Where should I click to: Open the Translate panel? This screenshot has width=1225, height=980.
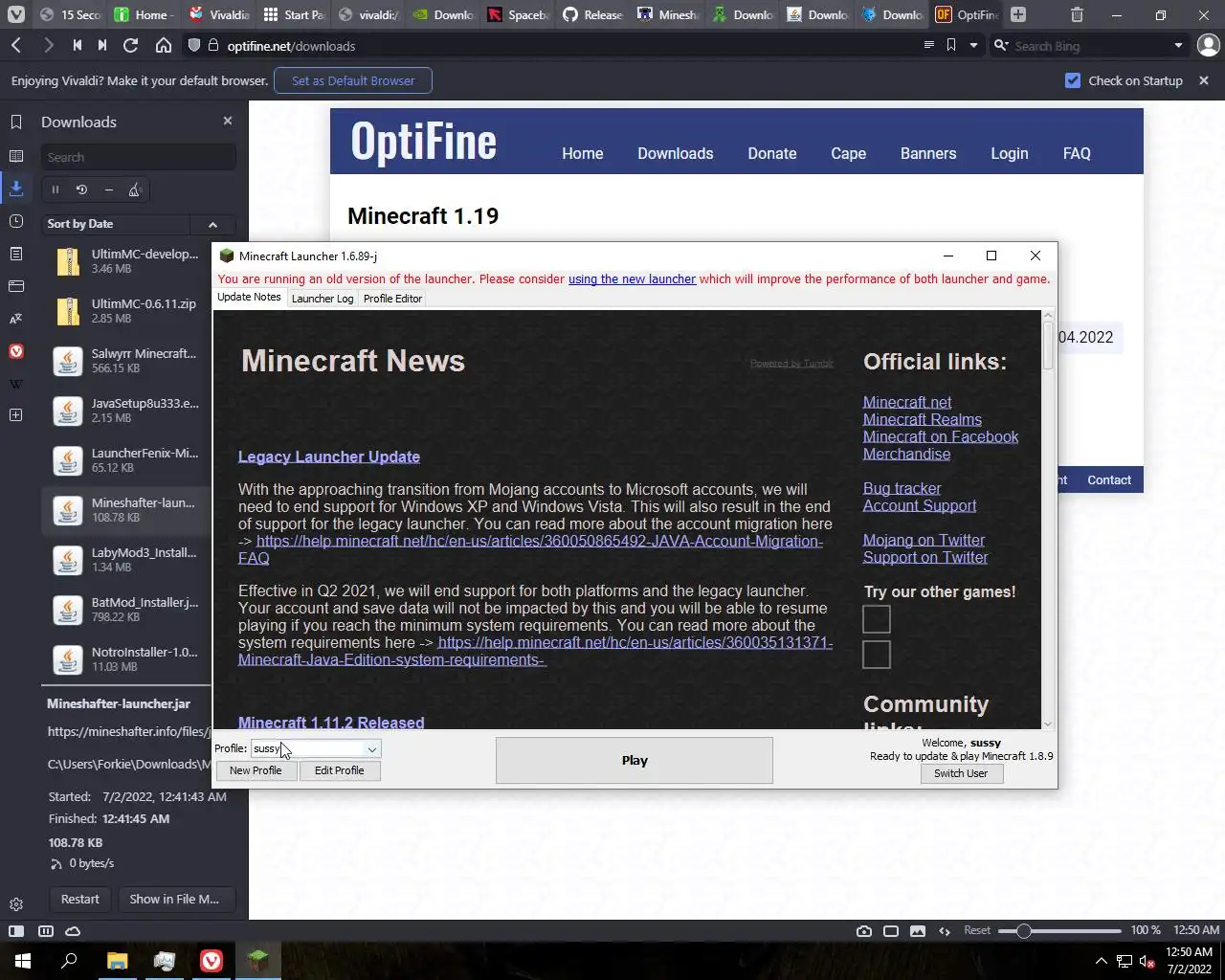[16, 319]
